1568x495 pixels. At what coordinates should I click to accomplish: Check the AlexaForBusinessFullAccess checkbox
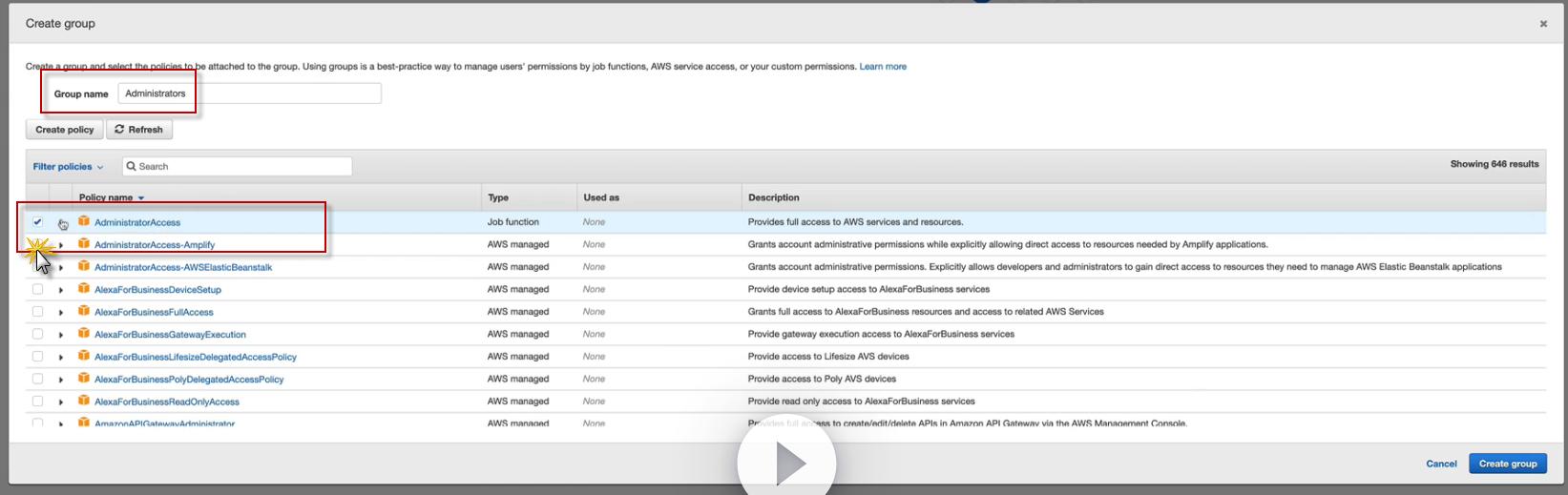click(x=37, y=311)
